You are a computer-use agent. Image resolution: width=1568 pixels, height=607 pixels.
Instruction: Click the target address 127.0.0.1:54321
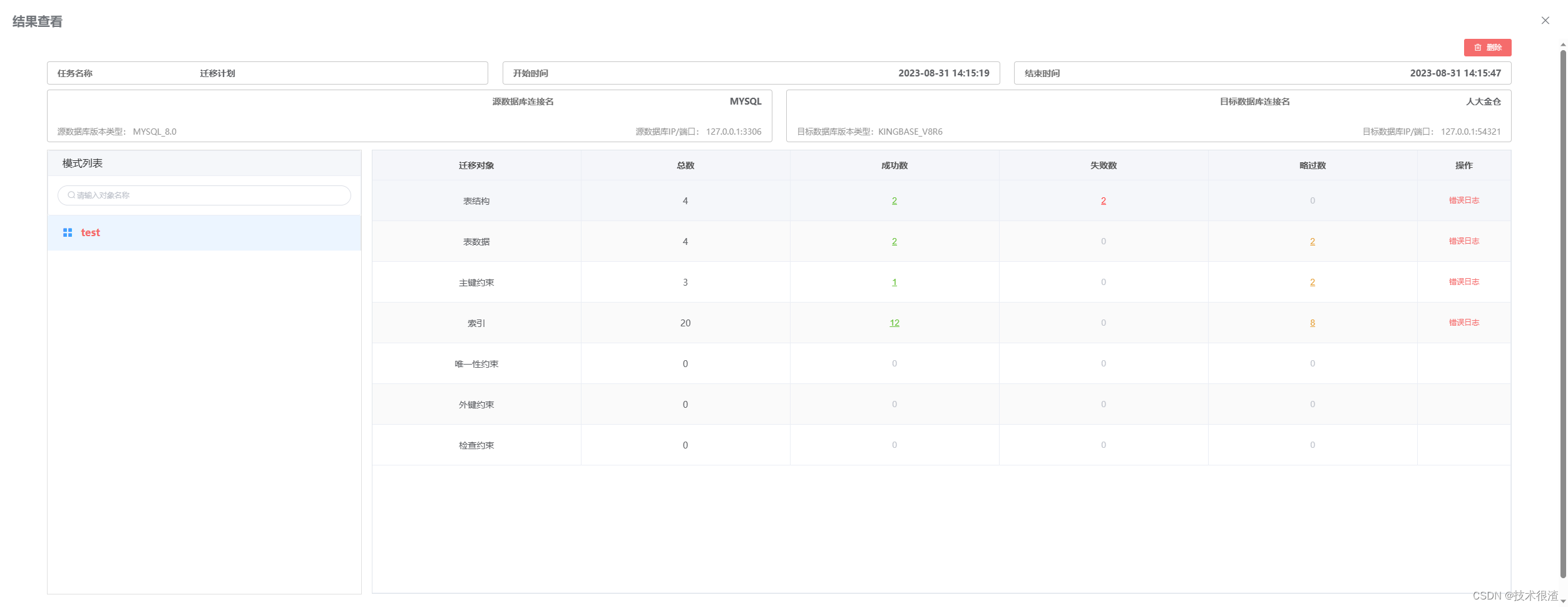(1470, 132)
